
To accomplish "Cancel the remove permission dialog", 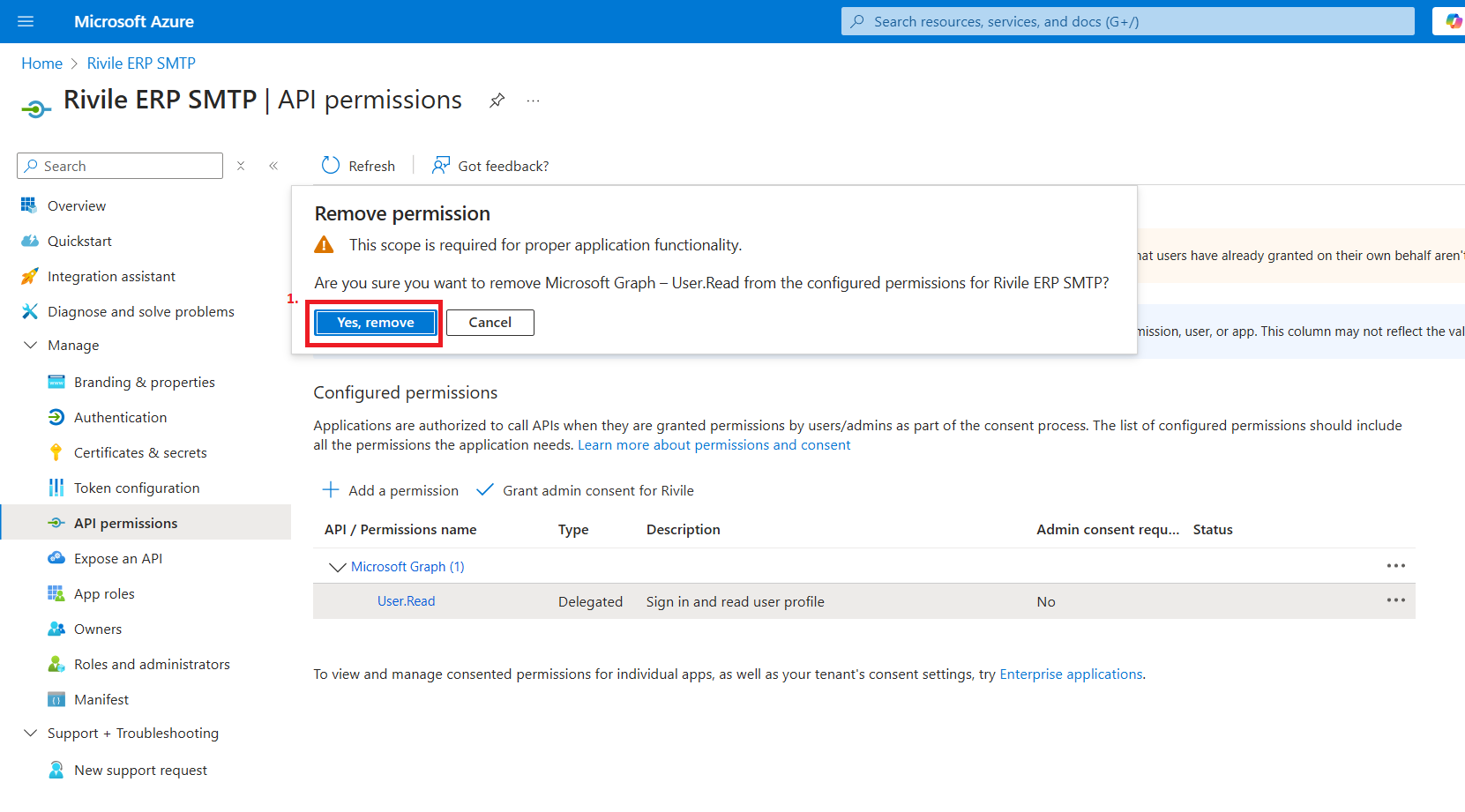I will (x=490, y=323).
